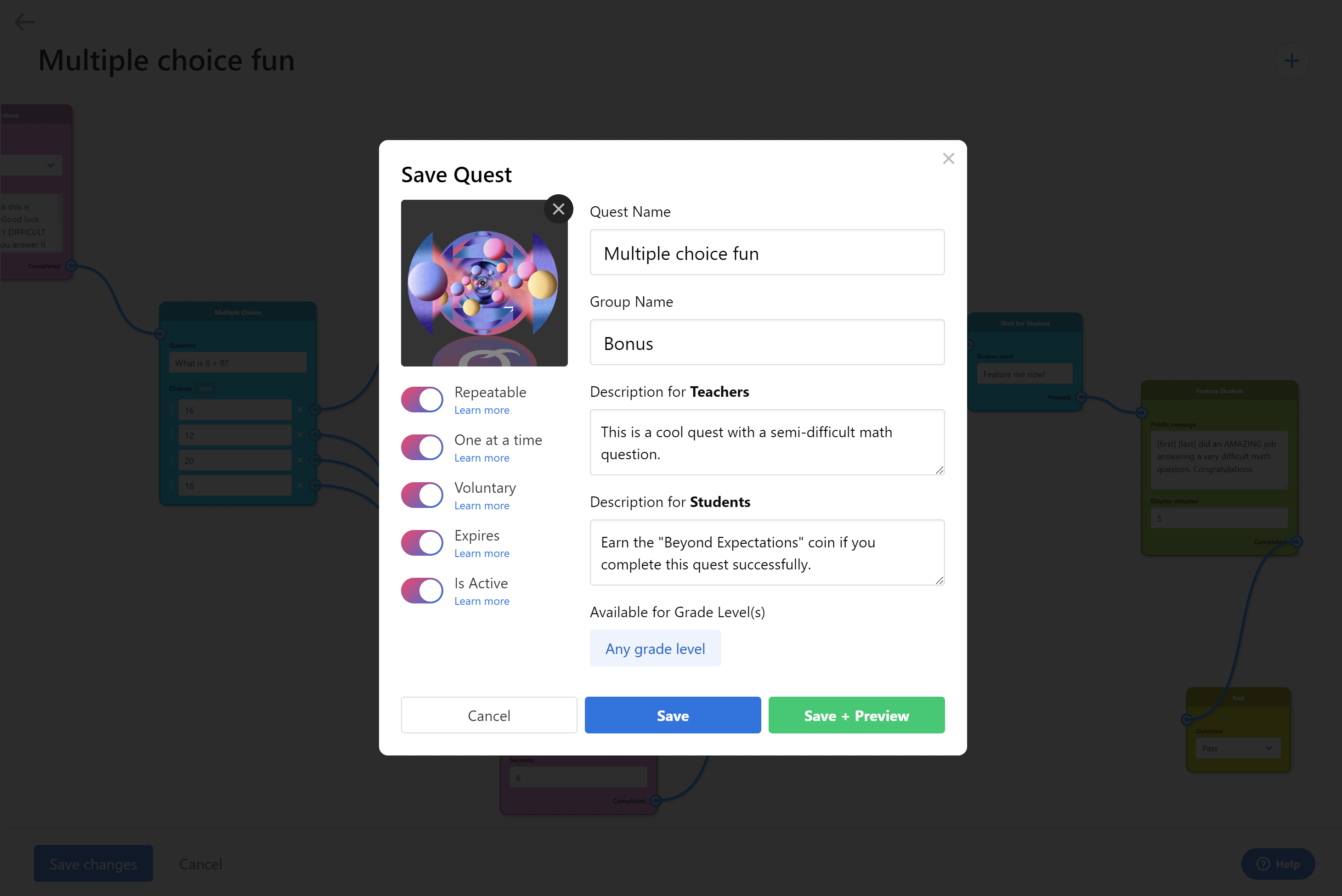Screen dimensions: 1342x896
Task: Click the Quest Name input field
Action: tap(766, 253)
